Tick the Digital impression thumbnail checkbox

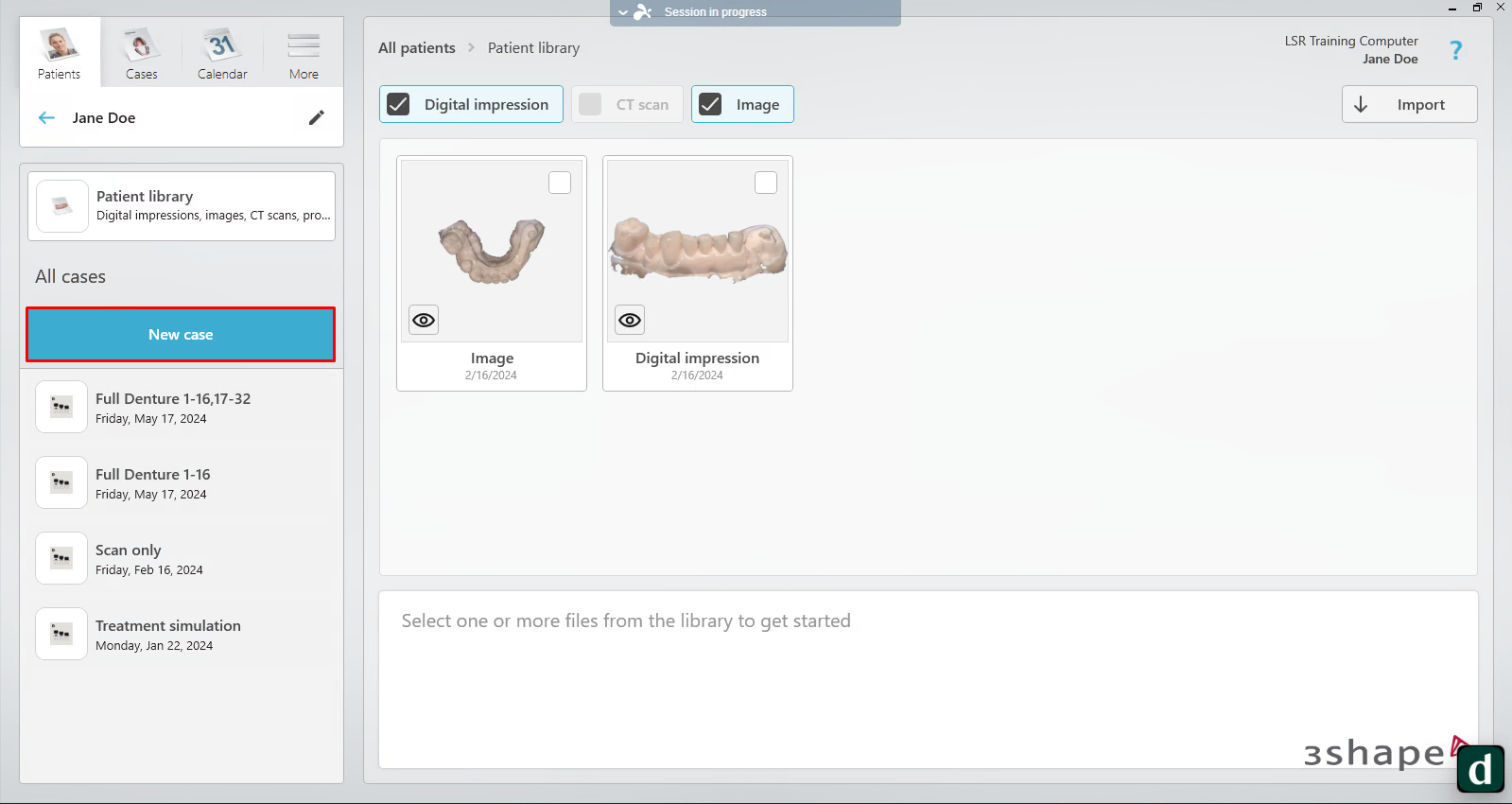(x=766, y=183)
